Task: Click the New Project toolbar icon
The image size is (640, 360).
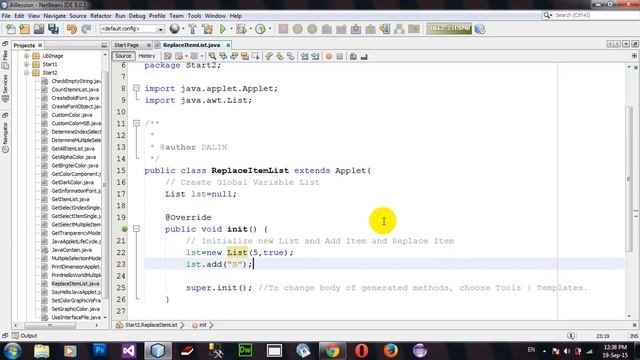Action: (24, 29)
